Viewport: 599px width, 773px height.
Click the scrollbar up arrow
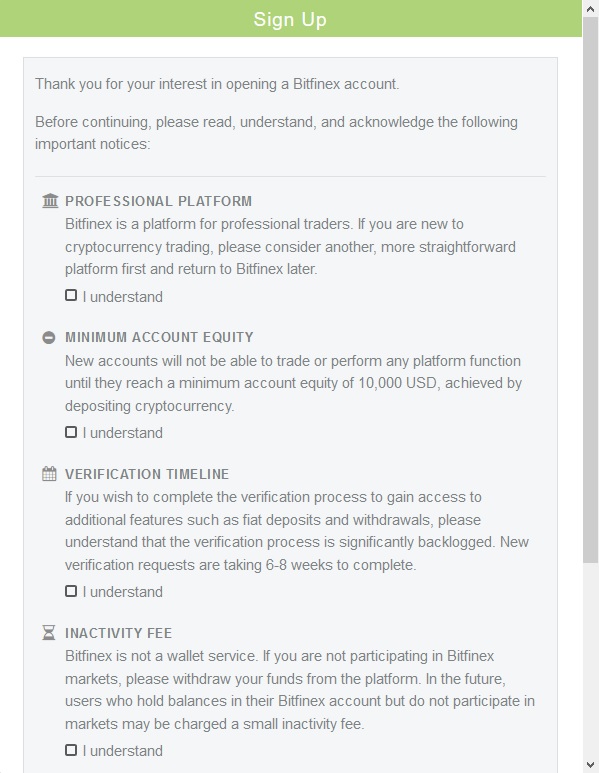pos(591,8)
